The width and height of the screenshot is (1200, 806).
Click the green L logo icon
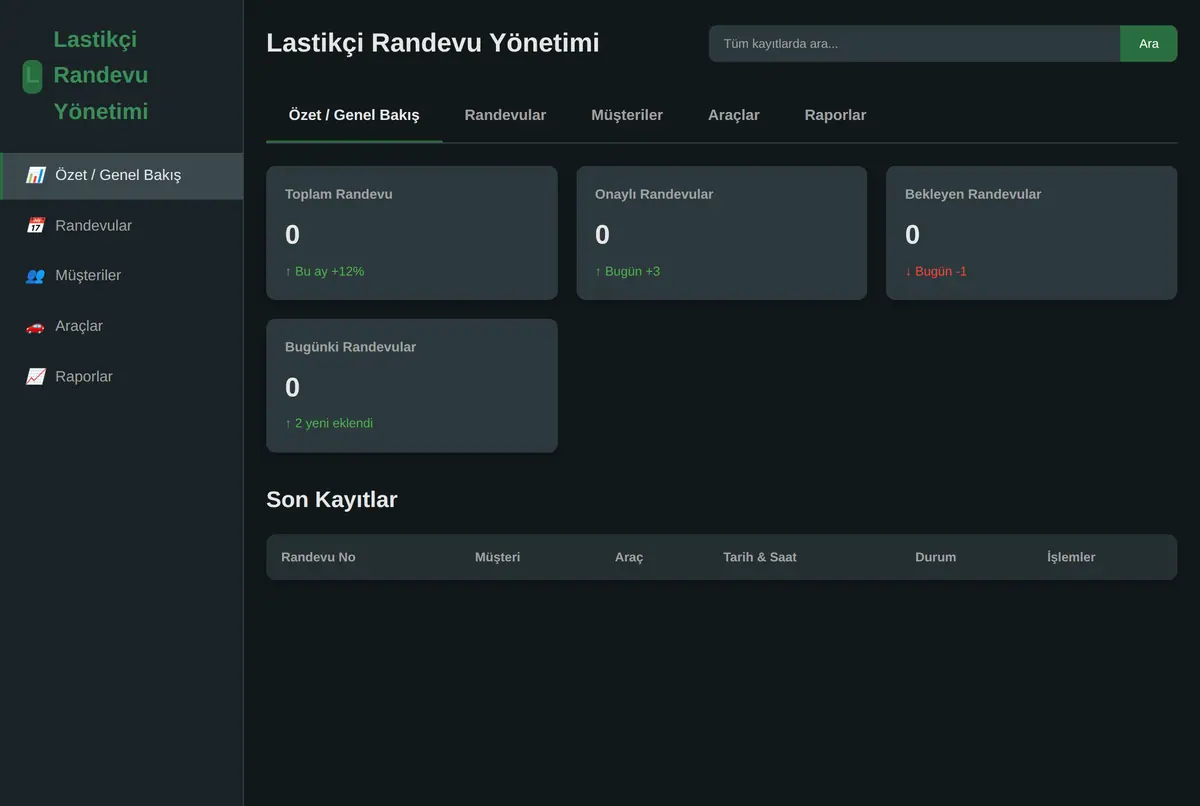32,75
